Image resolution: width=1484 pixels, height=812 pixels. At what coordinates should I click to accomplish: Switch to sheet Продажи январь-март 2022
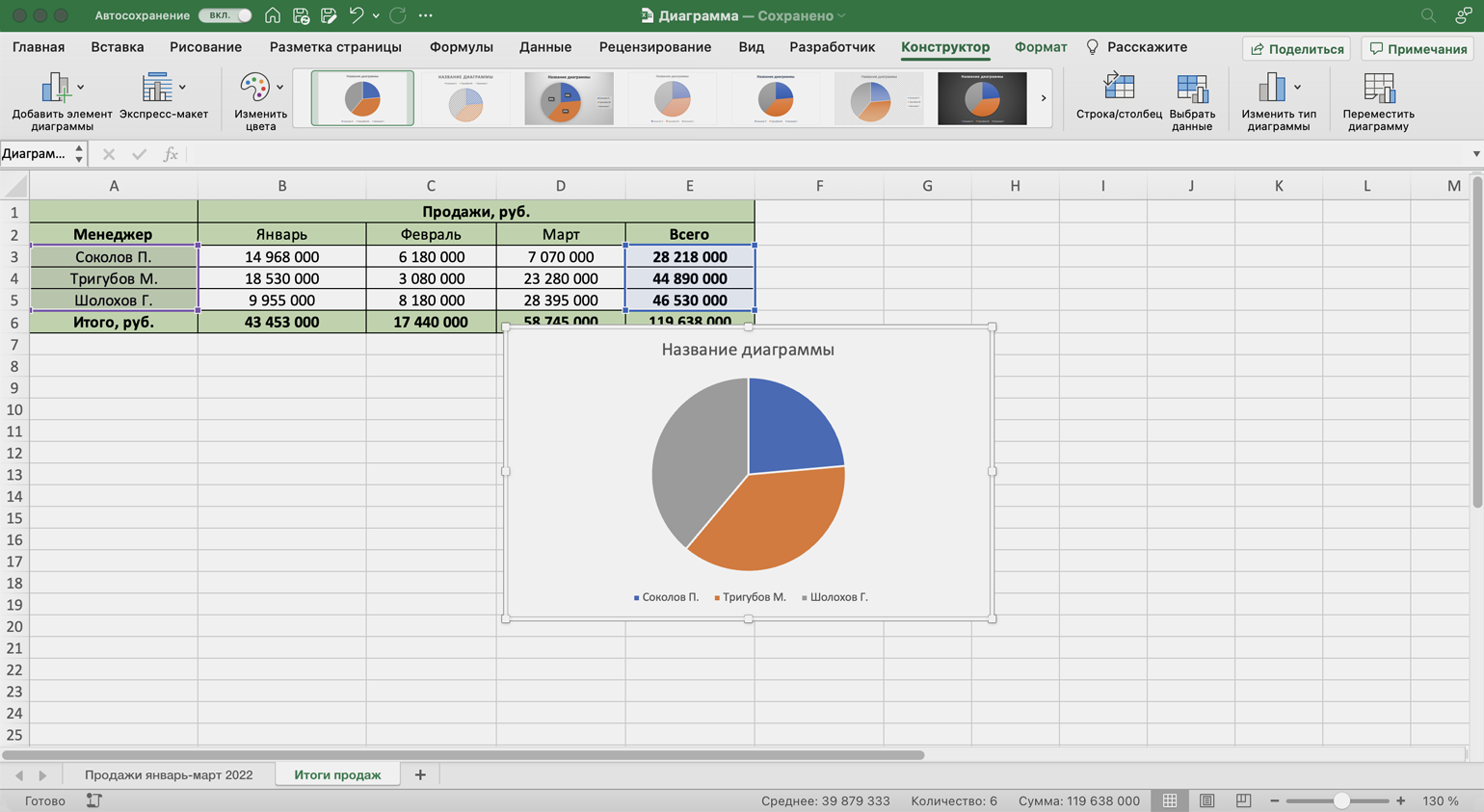click(169, 774)
